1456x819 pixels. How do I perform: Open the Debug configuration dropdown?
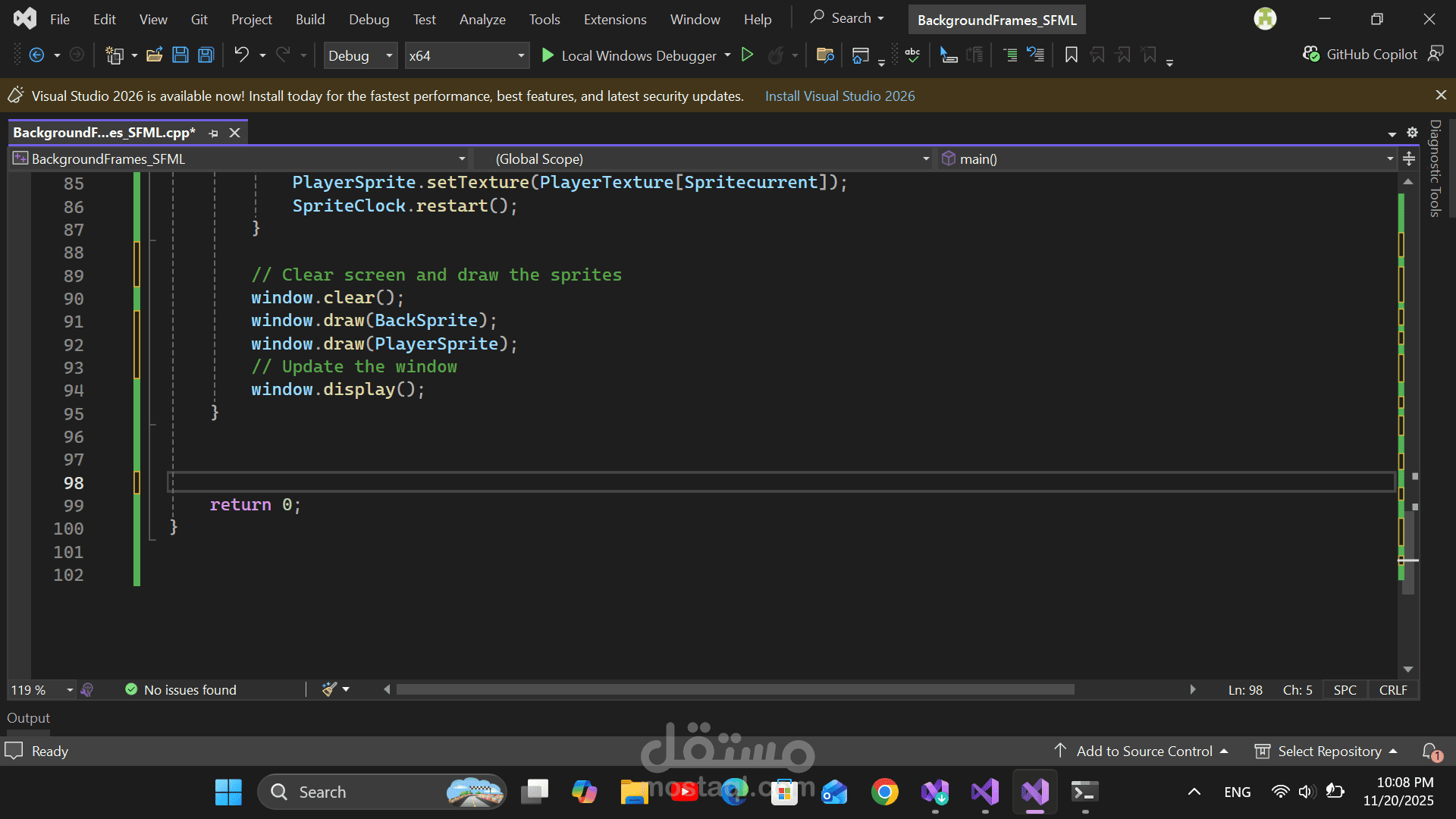tap(360, 55)
